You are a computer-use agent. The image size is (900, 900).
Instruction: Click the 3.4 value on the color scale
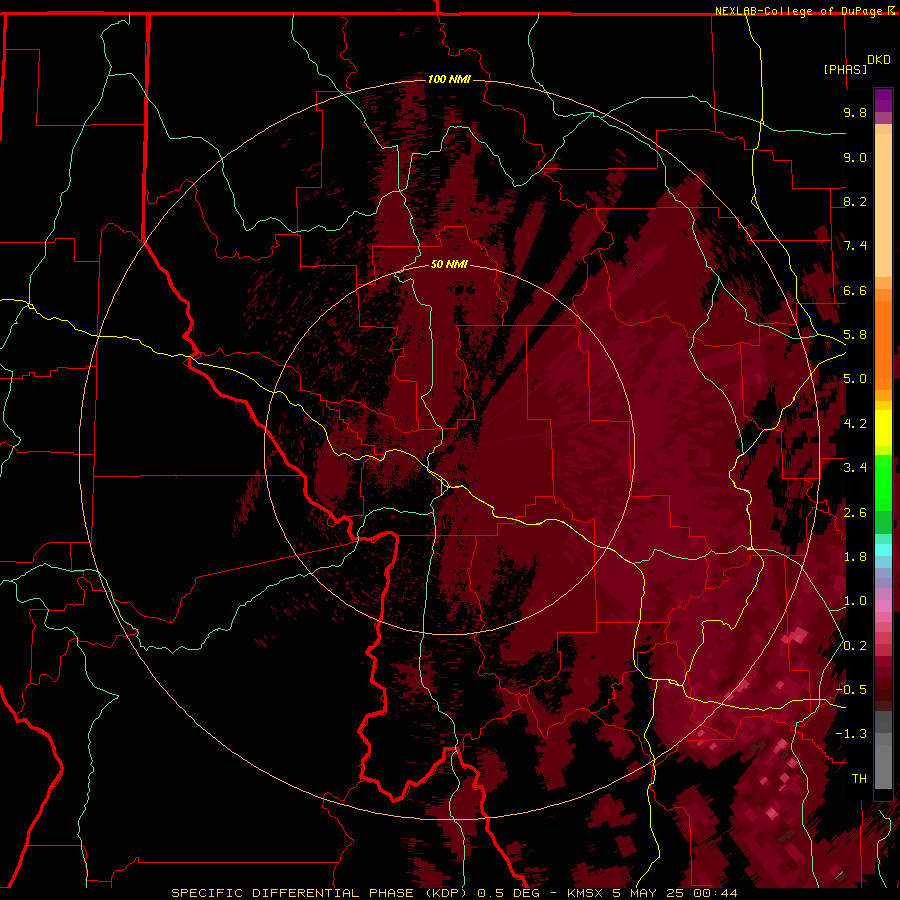[855, 468]
